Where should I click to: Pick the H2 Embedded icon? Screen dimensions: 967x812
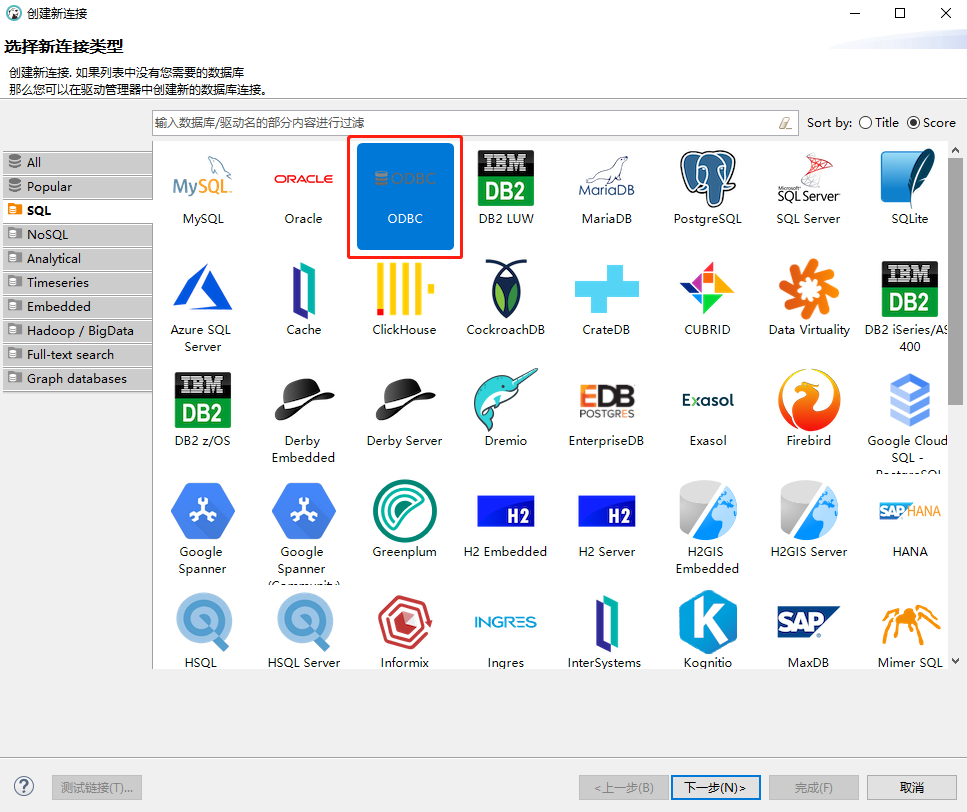click(506, 511)
